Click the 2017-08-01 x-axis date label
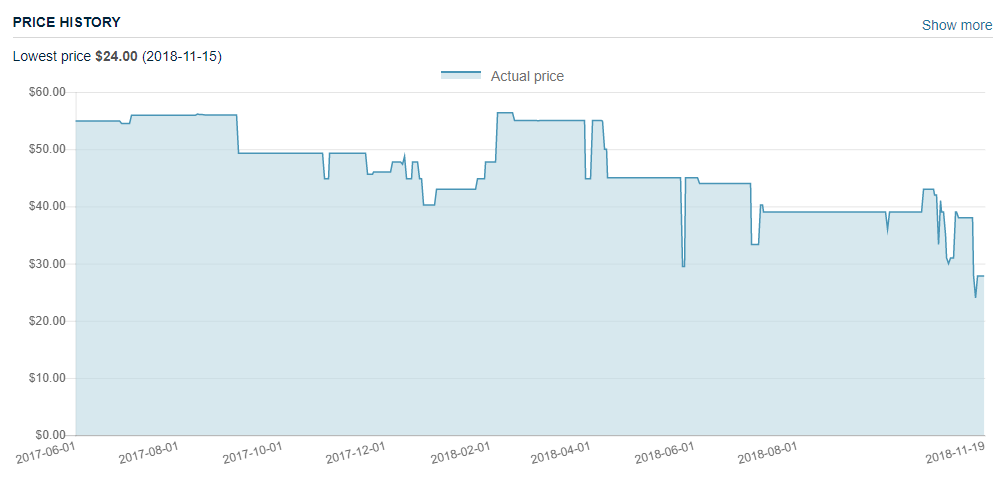The width and height of the screenshot is (994, 483). coord(149,453)
